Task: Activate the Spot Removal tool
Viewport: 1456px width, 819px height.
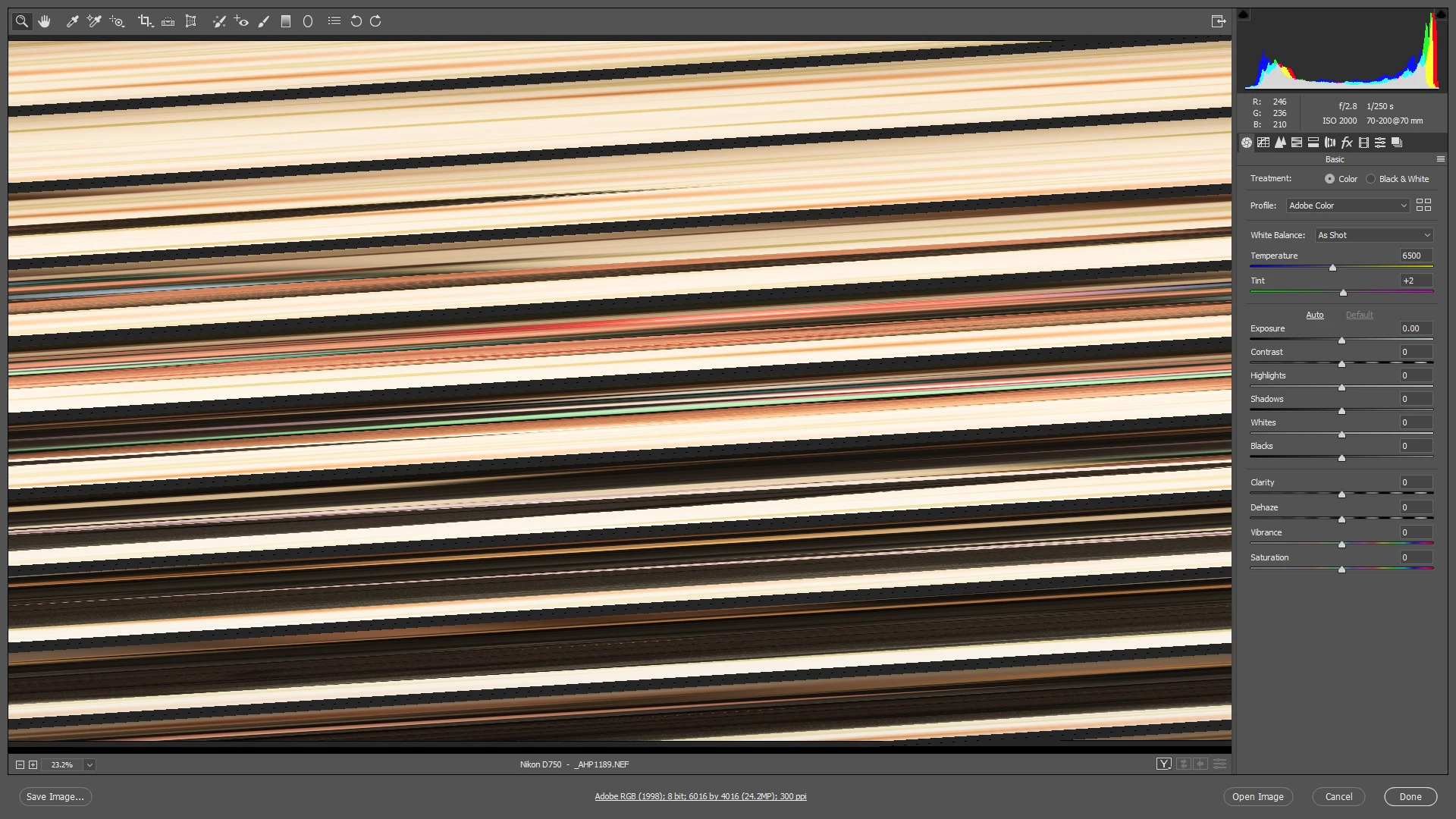Action: point(219,21)
